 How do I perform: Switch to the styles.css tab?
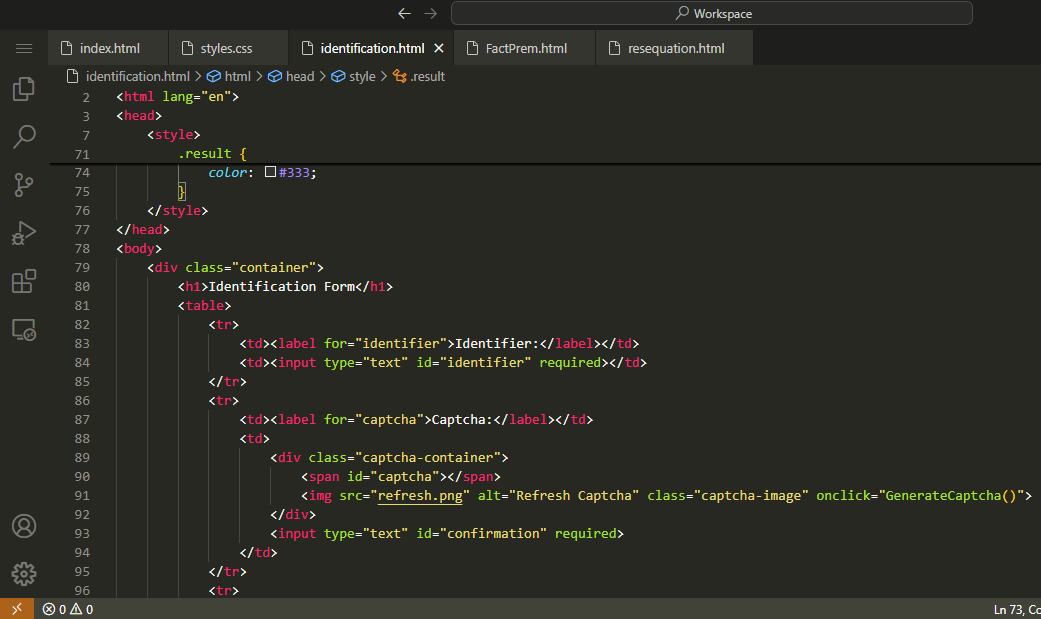[226, 48]
